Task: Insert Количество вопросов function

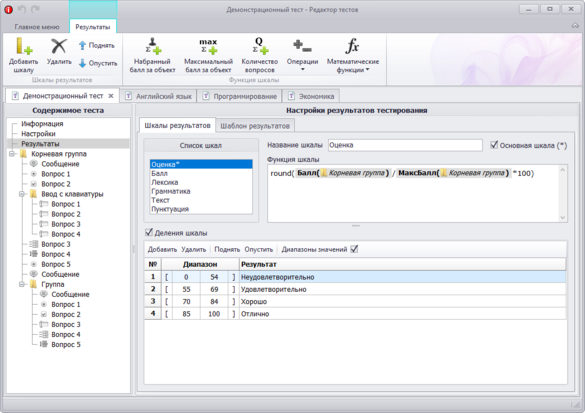Action: pos(260,55)
